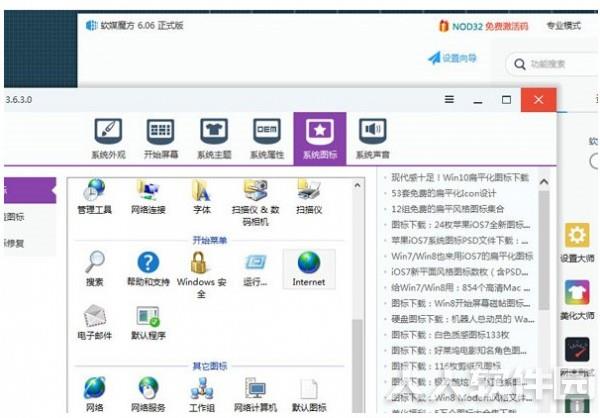This screenshot has height=418, width=600.
Task: Open link 现代感十足！Win10扁平化图标下载
Action: (x=460, y=178)
